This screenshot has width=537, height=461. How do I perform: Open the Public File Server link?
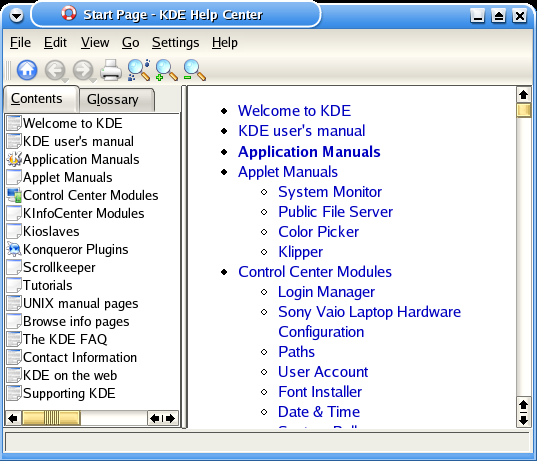click(335, 212)
